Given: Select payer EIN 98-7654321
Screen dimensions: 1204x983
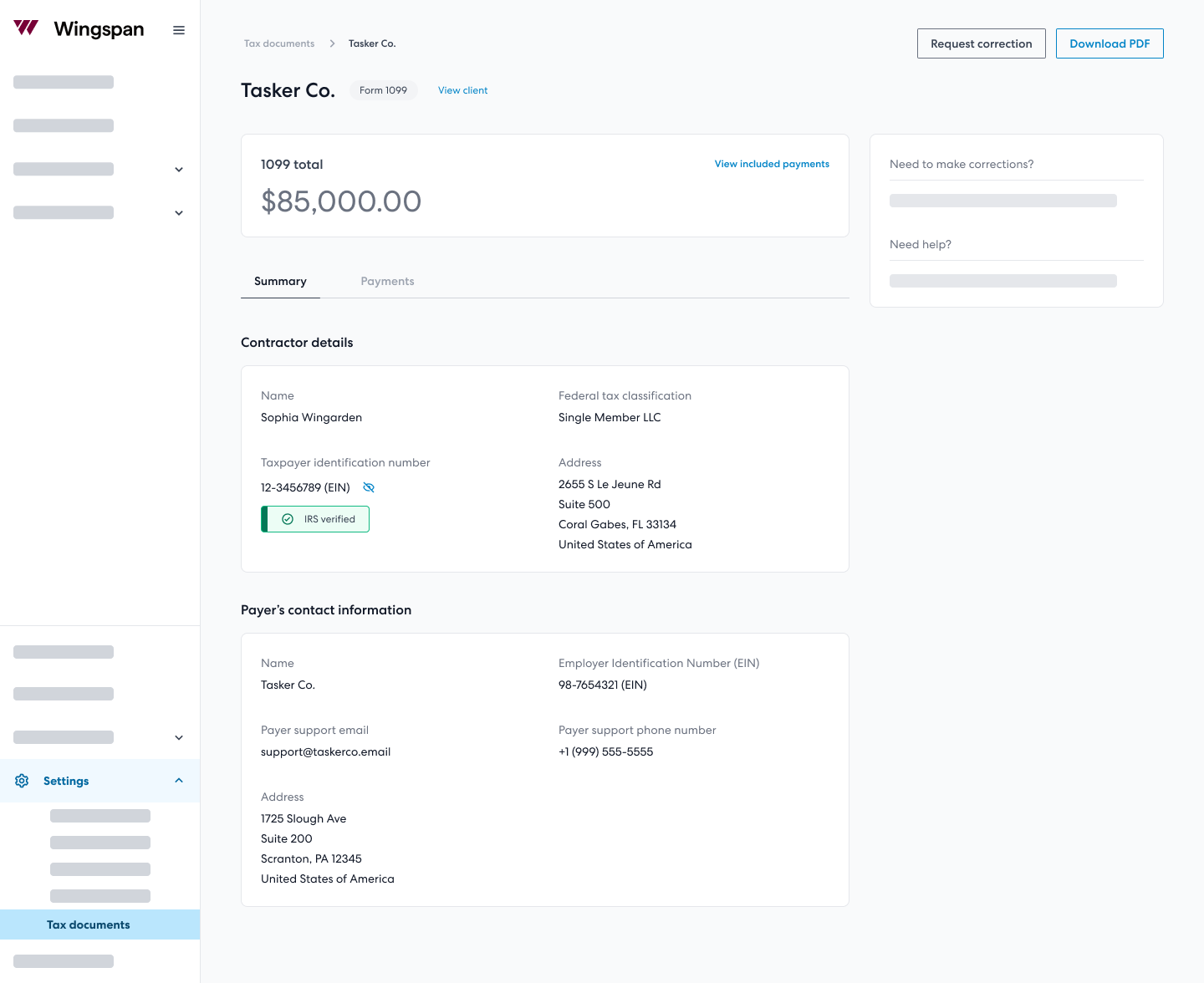Looking at the screenshot, I should pyautogui.click(x=603, y=685).
